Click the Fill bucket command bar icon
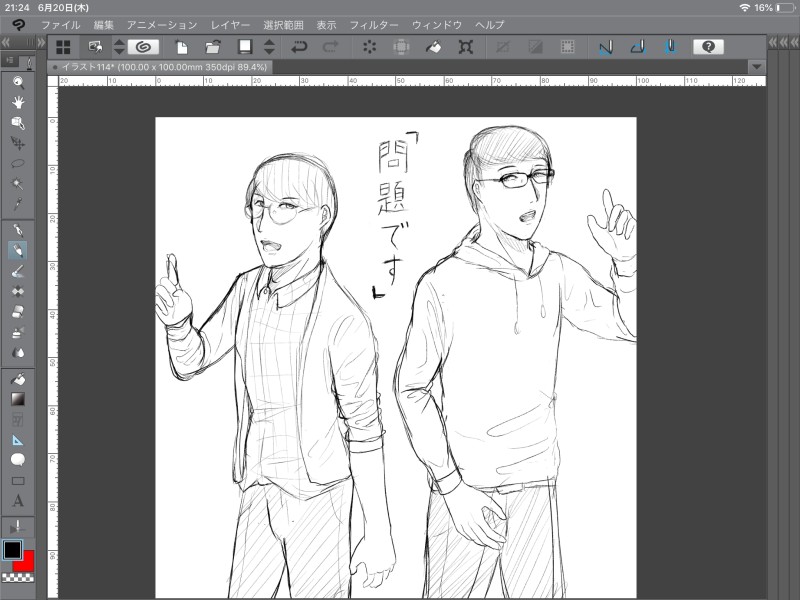The image size is (800, 600). [434, 47]
